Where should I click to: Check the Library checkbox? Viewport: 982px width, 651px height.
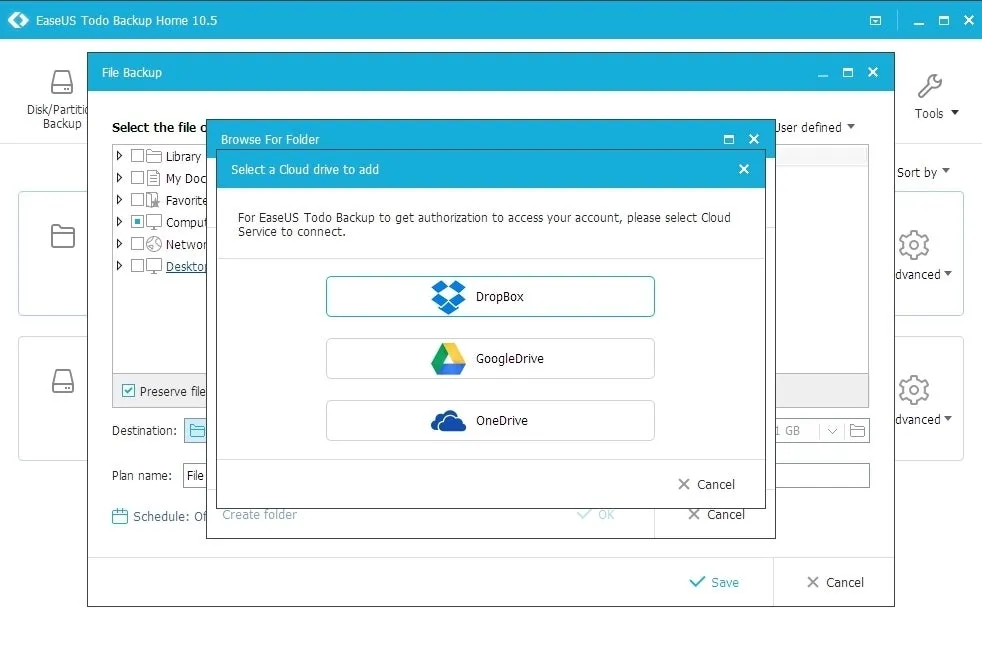(x=136, y=156)
